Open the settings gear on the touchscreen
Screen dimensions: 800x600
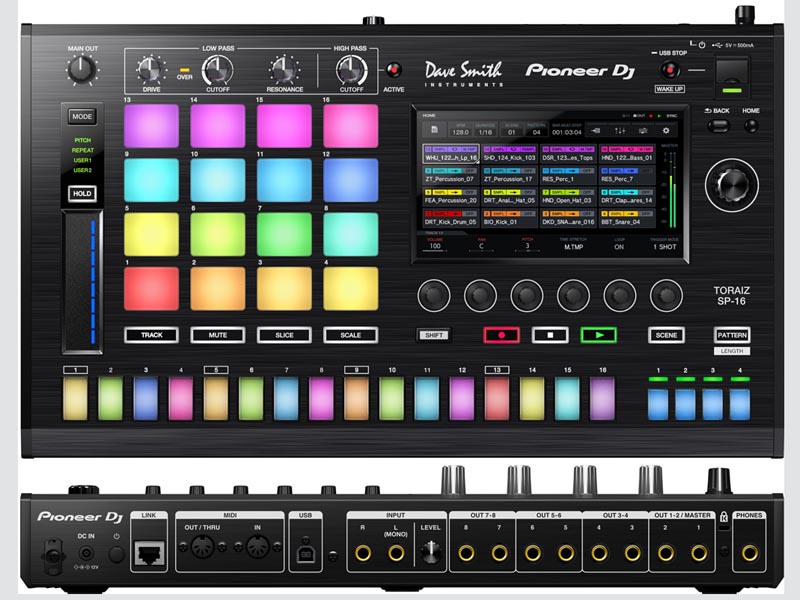(667, 130)
